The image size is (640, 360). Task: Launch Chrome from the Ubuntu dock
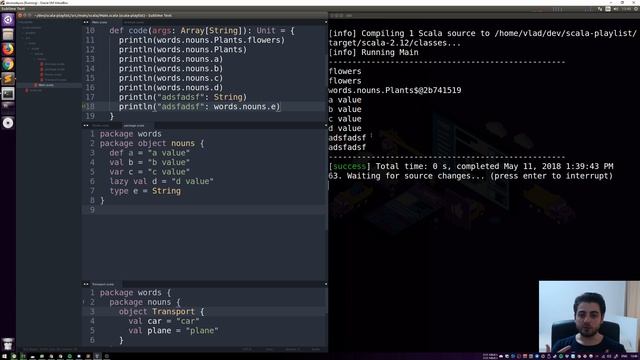(8, 64)
